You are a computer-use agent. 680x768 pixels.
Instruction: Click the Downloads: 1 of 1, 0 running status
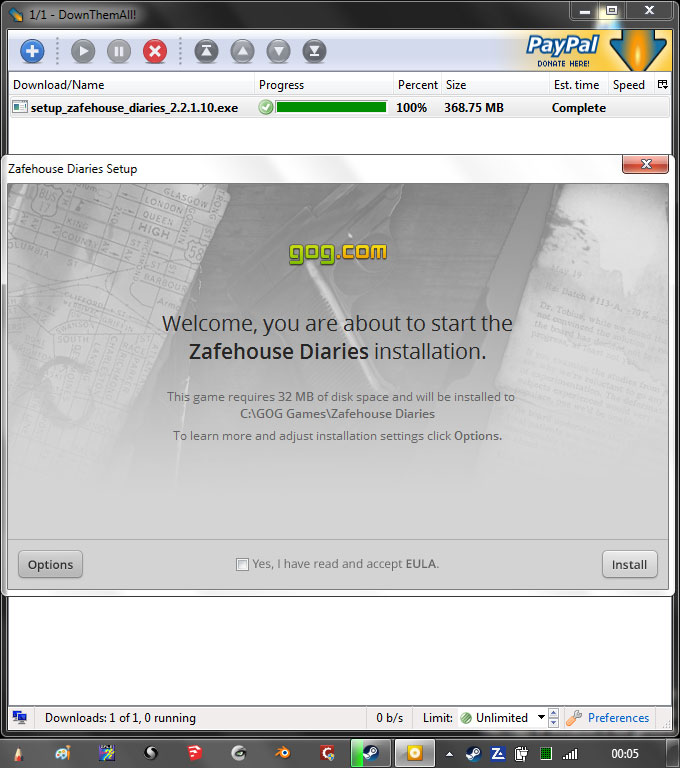point(120,718)
